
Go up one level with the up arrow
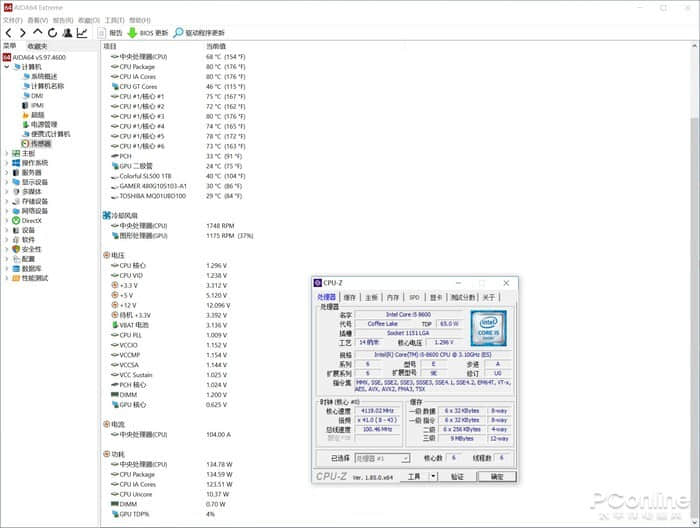point(38,32)
